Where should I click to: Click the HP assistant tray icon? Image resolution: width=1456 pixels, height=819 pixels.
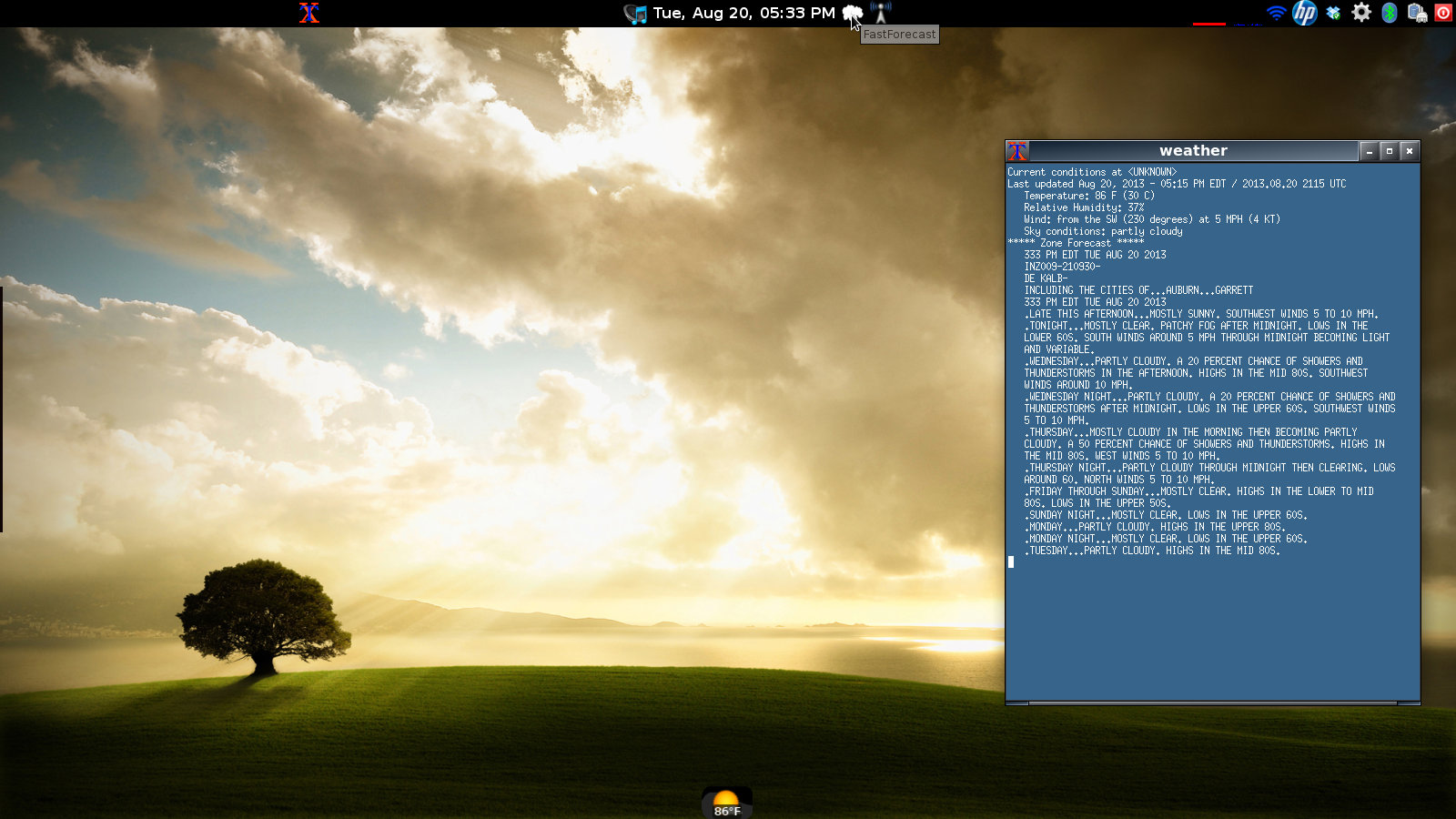point(1303,13)
